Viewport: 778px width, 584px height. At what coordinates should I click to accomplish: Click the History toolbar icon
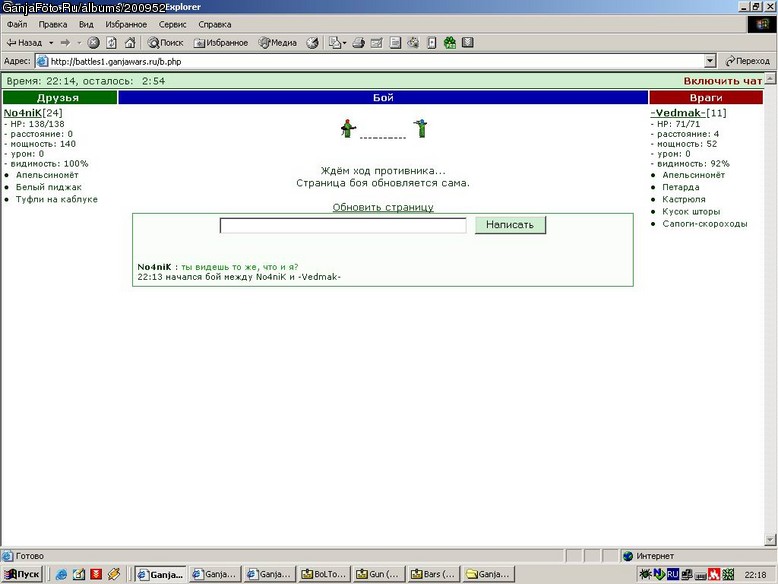coord(312,43)
